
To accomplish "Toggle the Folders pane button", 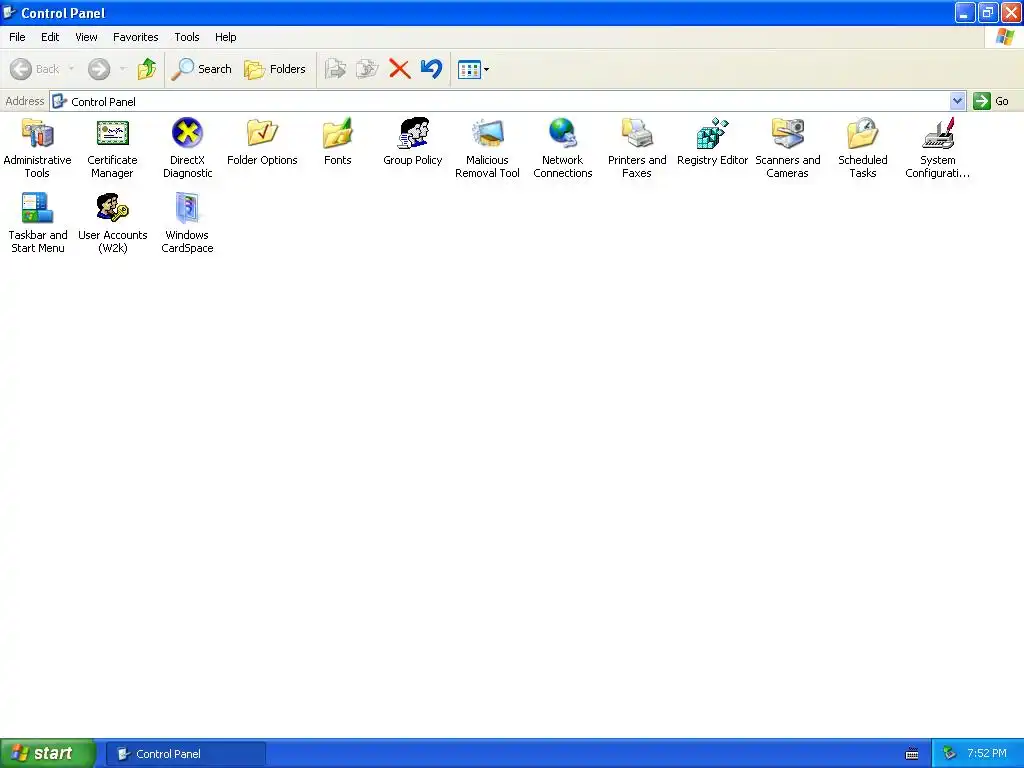I will [275, 69].
